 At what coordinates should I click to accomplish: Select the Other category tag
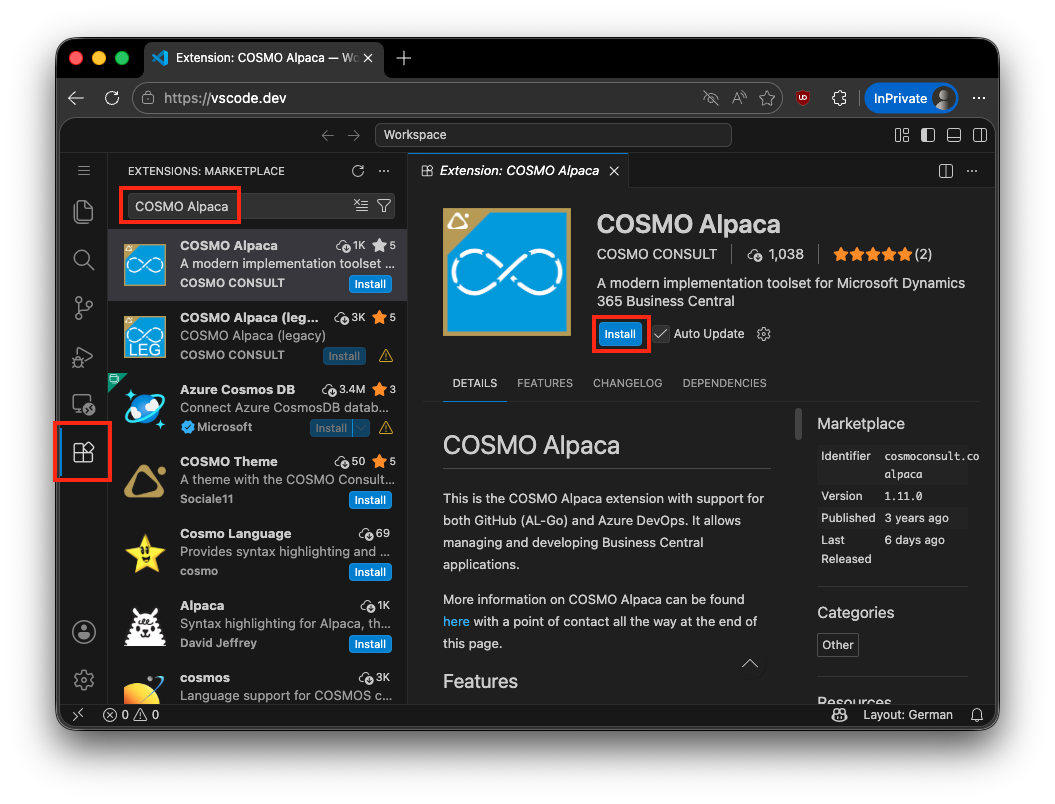(838, 645)
